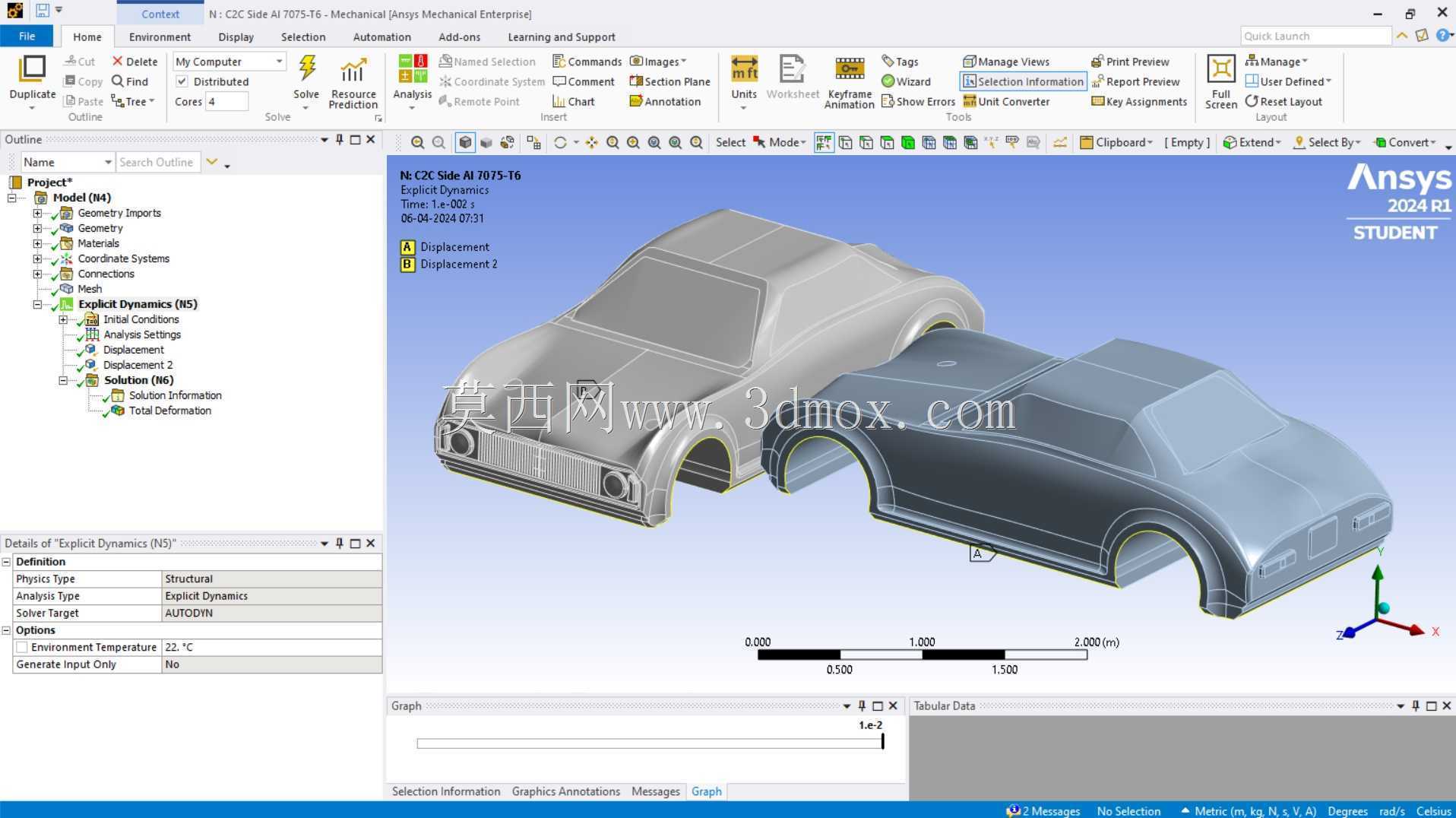The image size is (1456, 818).
Task: Open Resource Prediction tool
Action: 353,82
